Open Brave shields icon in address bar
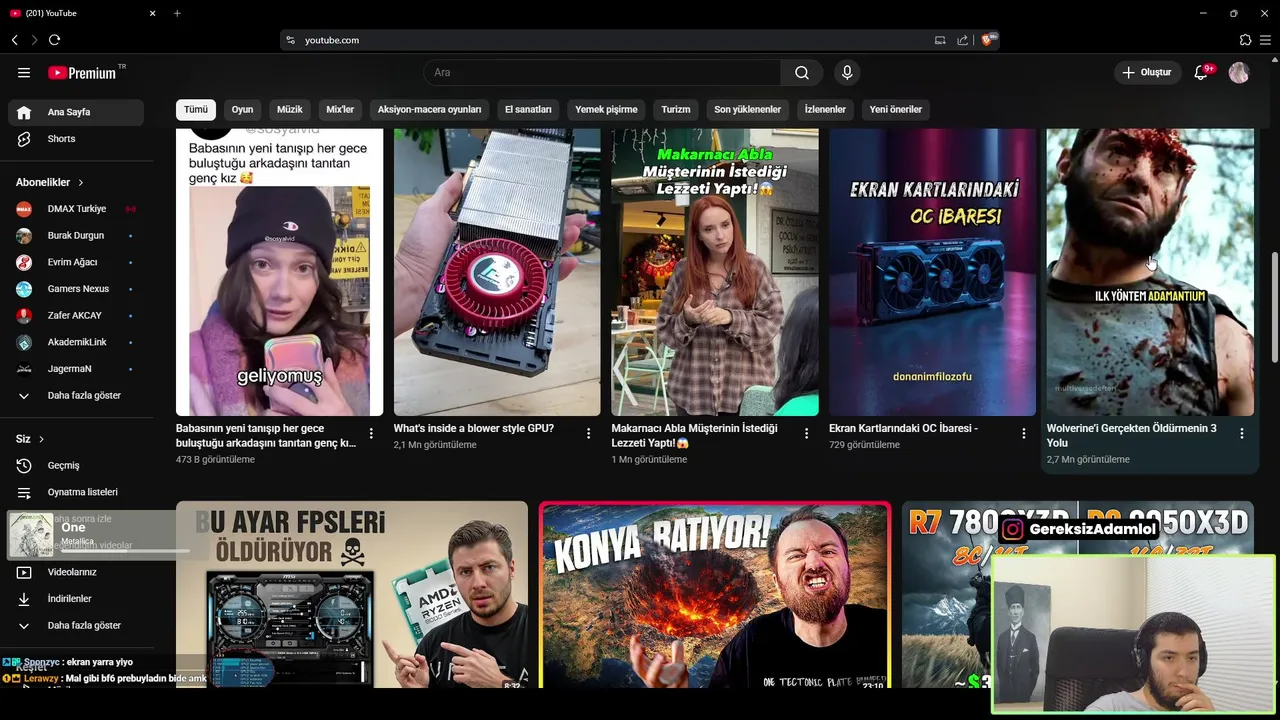This screenshot has height=720, width=1280. (x=988, y=40)
